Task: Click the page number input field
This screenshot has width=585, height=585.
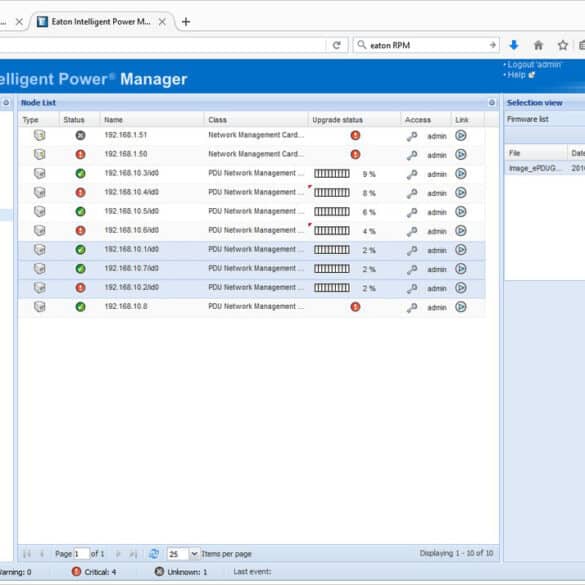Action: click(81, 554)
